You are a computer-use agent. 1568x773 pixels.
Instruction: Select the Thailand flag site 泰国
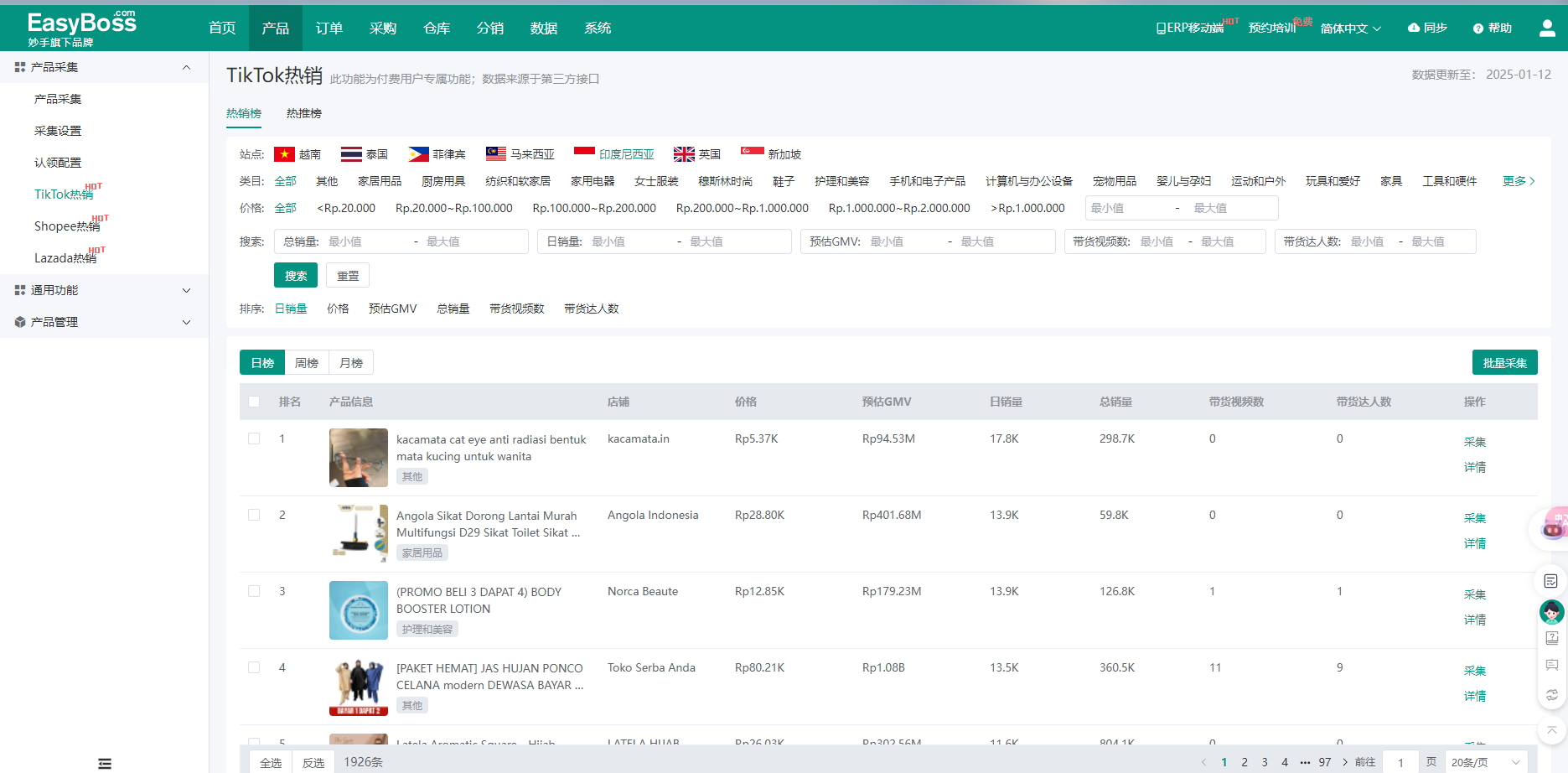point(365,154)
